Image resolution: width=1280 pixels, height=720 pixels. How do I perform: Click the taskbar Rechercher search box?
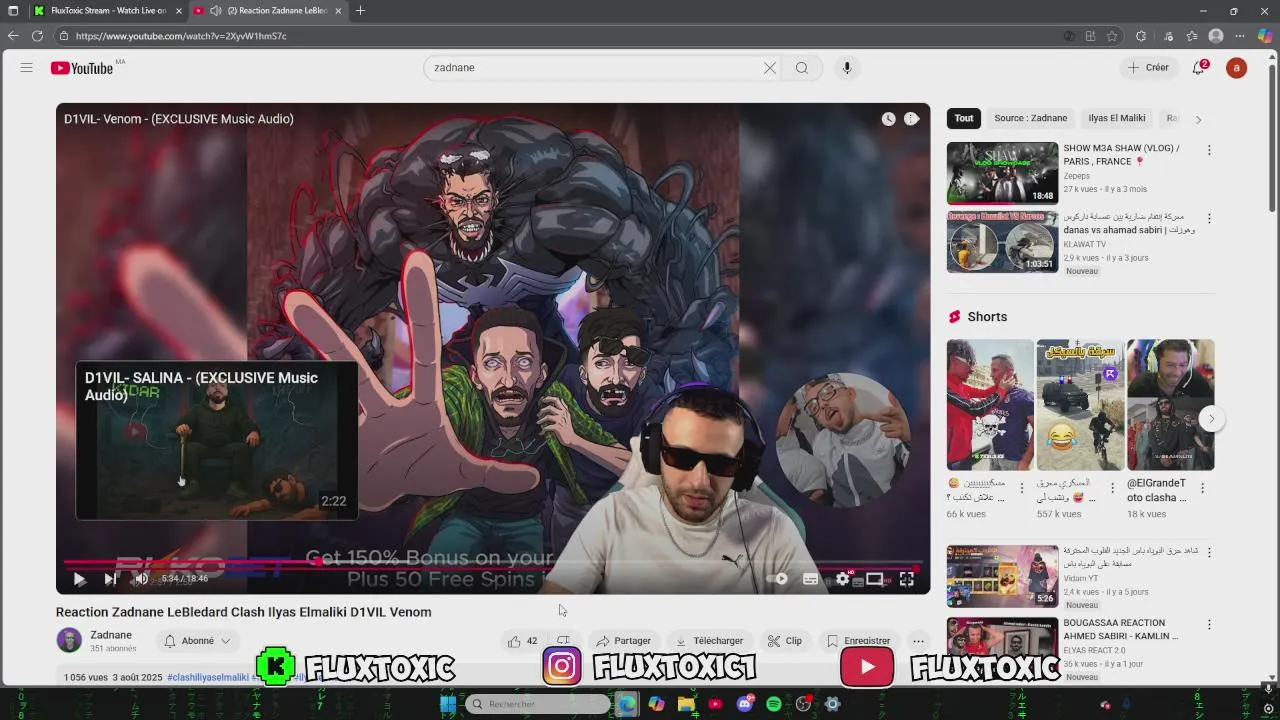(x=538, y=704)
